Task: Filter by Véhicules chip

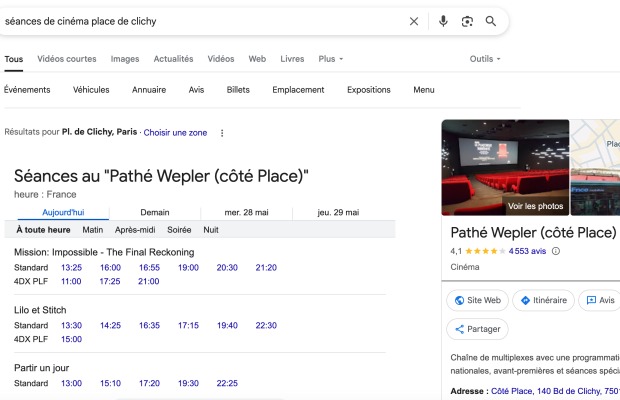Action: coord(91,90)
